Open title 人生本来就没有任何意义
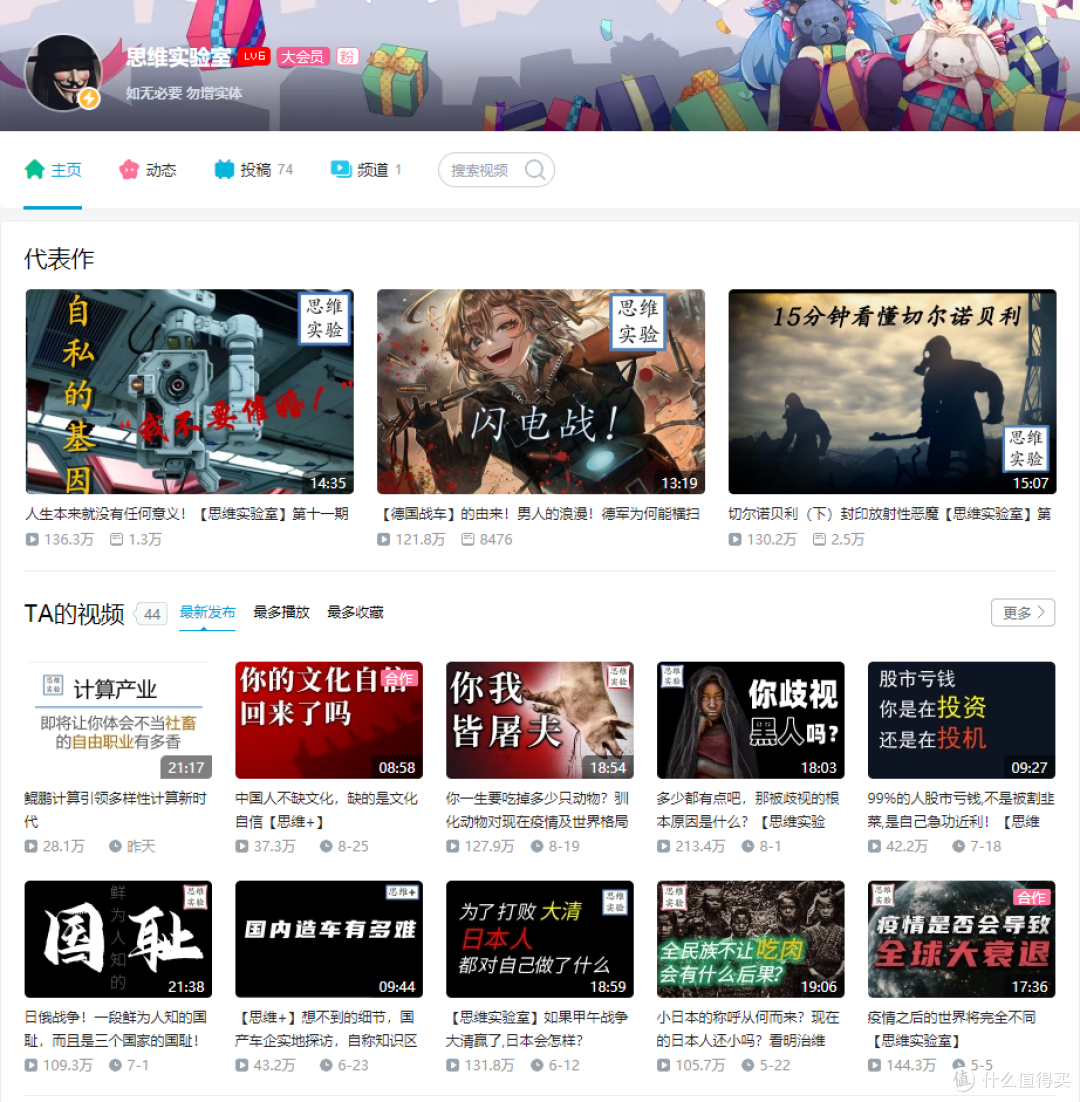The width and height of the screenshot is (1080, 1102). 187,514
